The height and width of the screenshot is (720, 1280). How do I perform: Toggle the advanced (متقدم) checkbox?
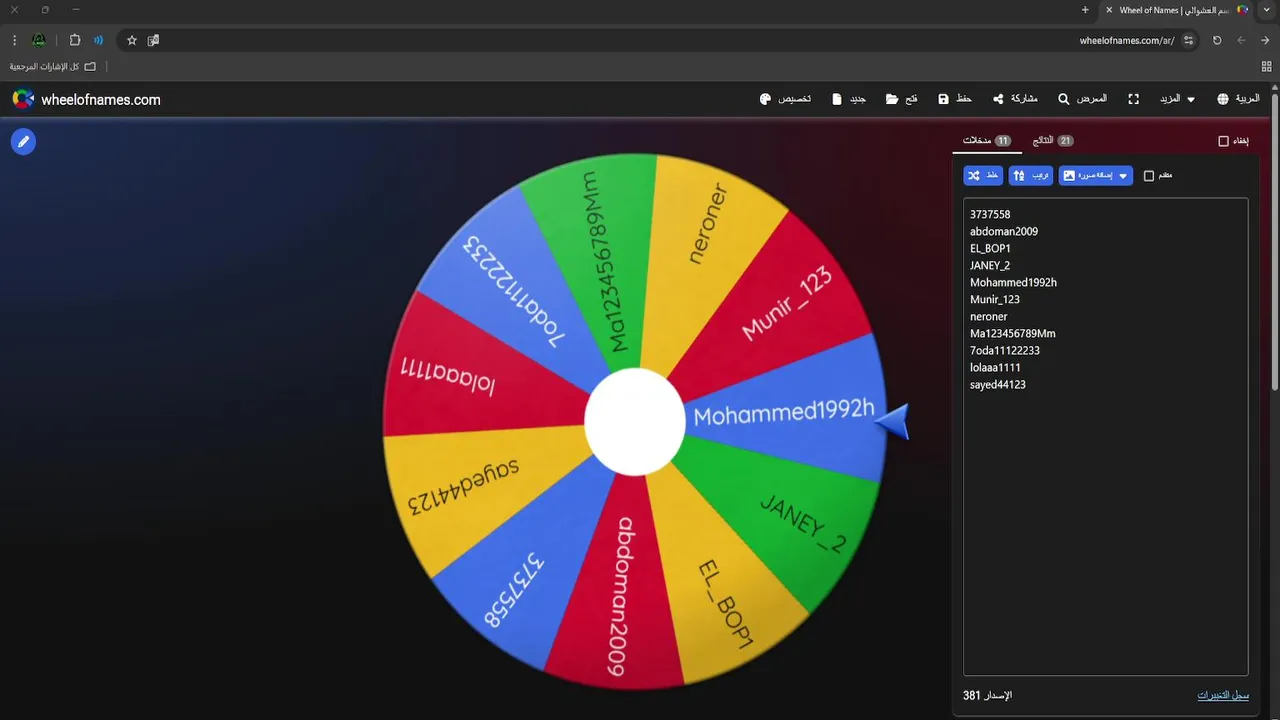tap(1149, 176)
